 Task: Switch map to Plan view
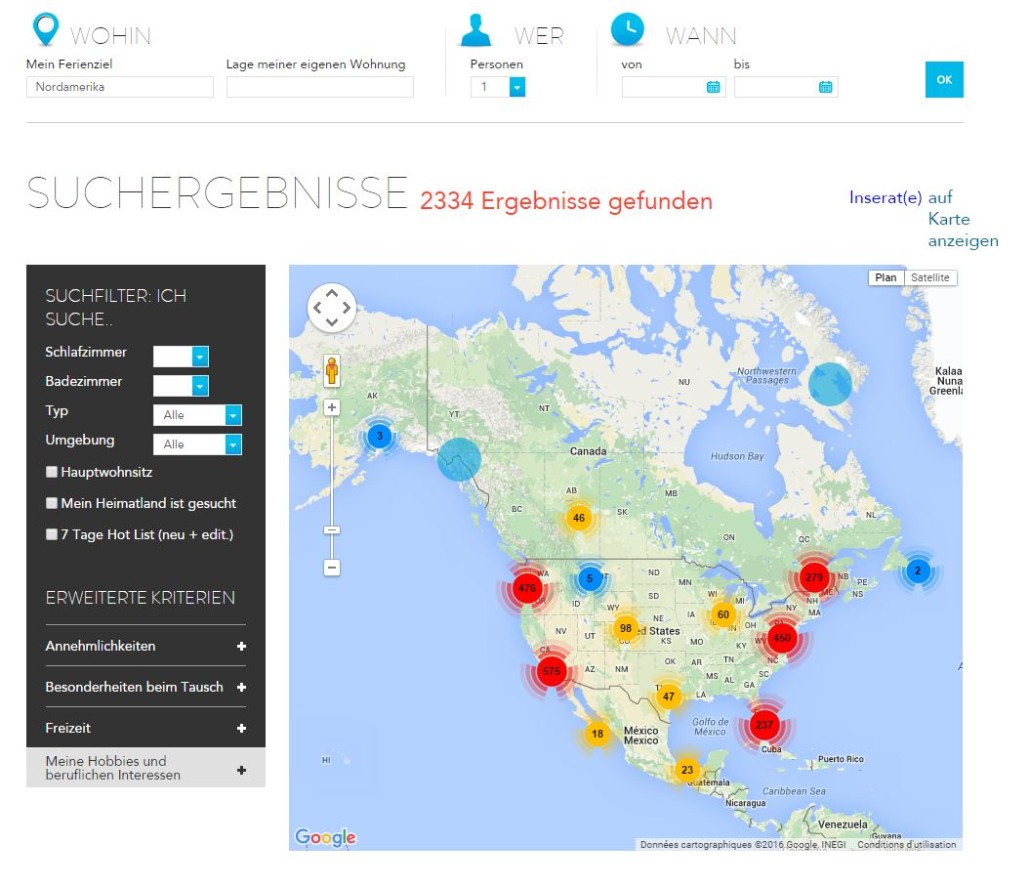click(x=885, y=278)
